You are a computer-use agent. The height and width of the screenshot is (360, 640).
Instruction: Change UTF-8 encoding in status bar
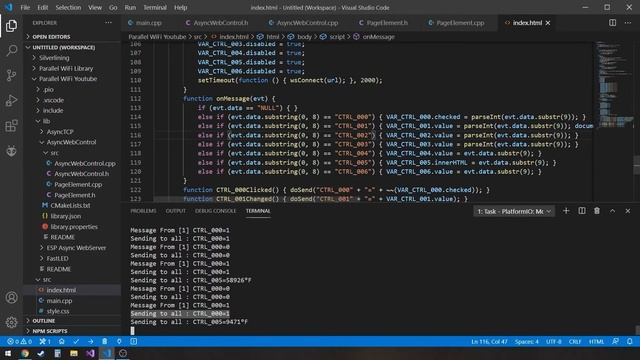click(554, 341)
